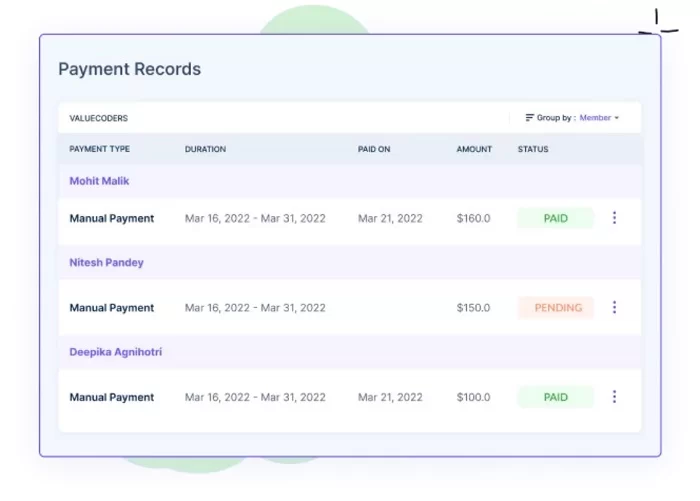700x501 pixels.
Task: Sort by Duration column header
Action: (205, 149)
